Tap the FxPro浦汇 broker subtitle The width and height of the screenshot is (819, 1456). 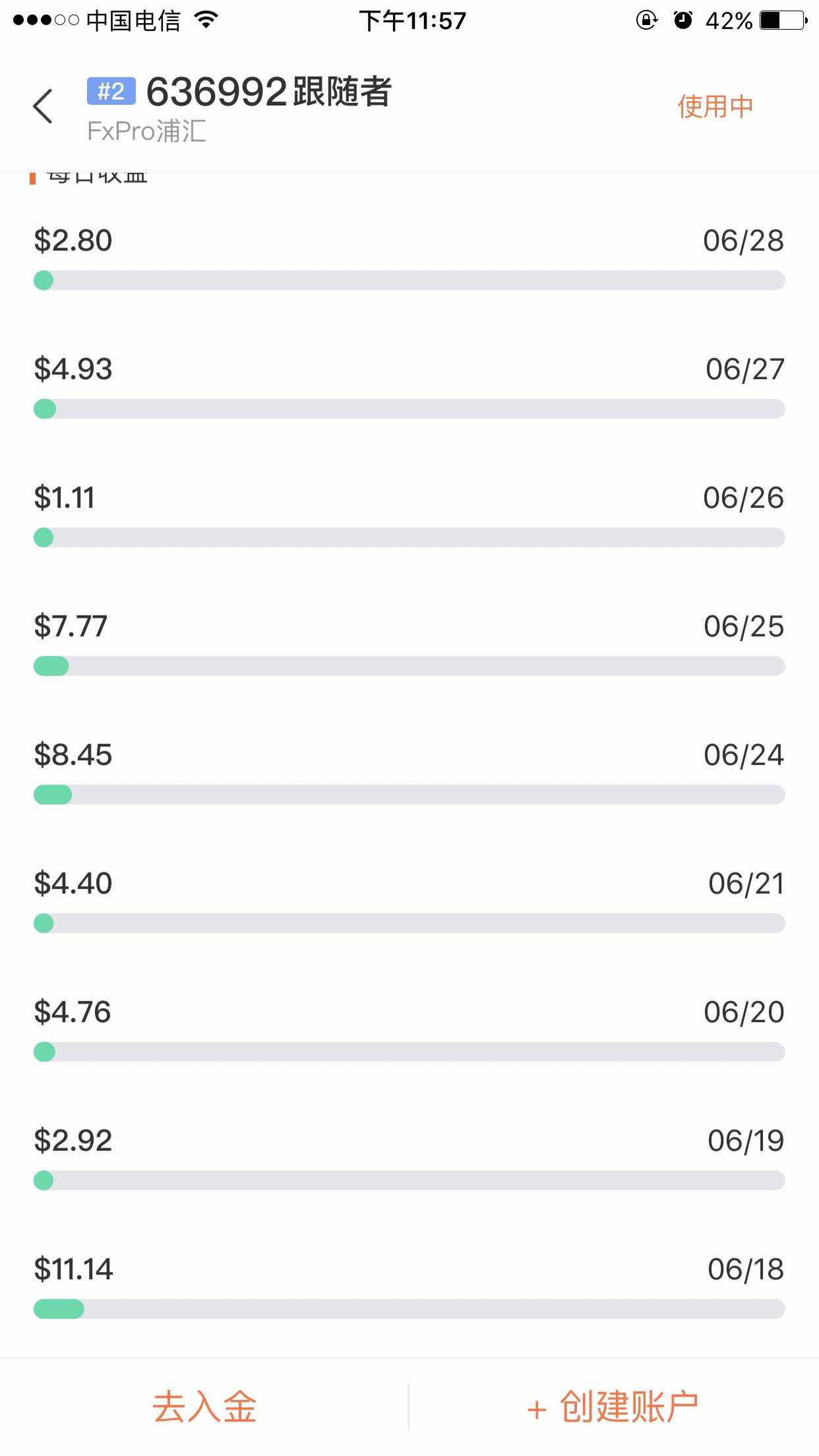point(146,131)
